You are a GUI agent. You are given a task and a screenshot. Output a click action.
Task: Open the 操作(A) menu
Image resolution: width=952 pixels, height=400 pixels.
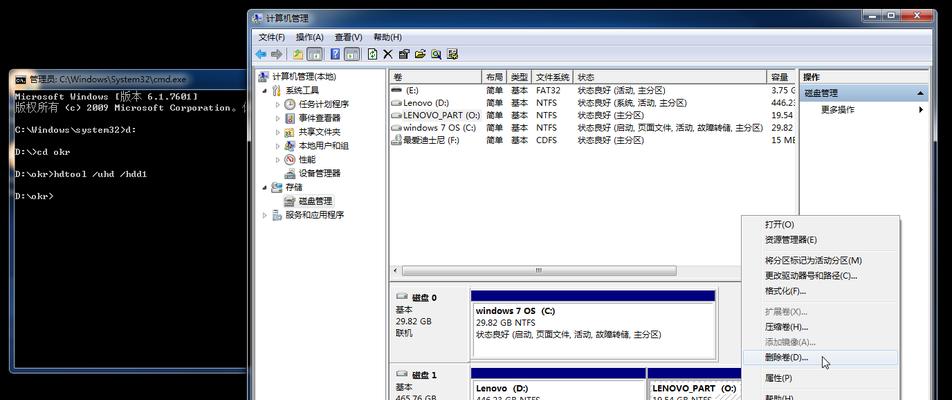(310, 37)
